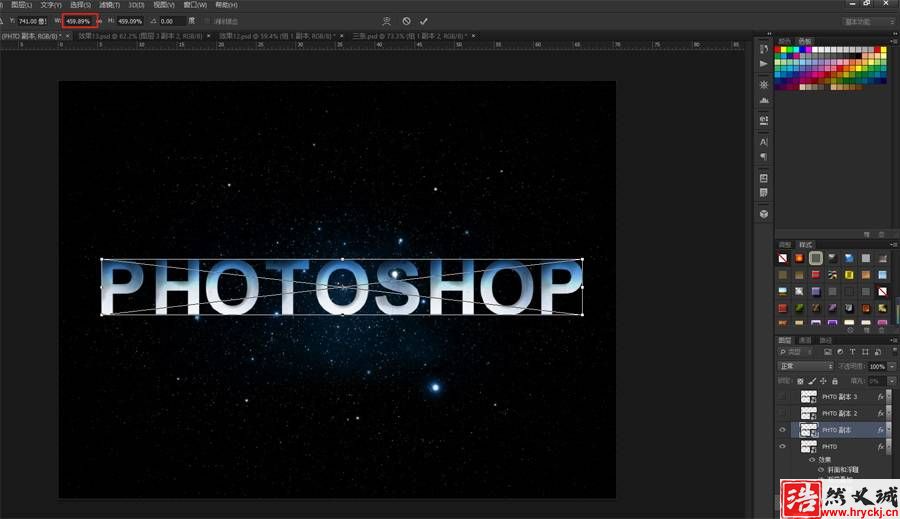
Task: Pick the yellow swatch next to red
Action: pyautogui.click(x=784, y=50)
